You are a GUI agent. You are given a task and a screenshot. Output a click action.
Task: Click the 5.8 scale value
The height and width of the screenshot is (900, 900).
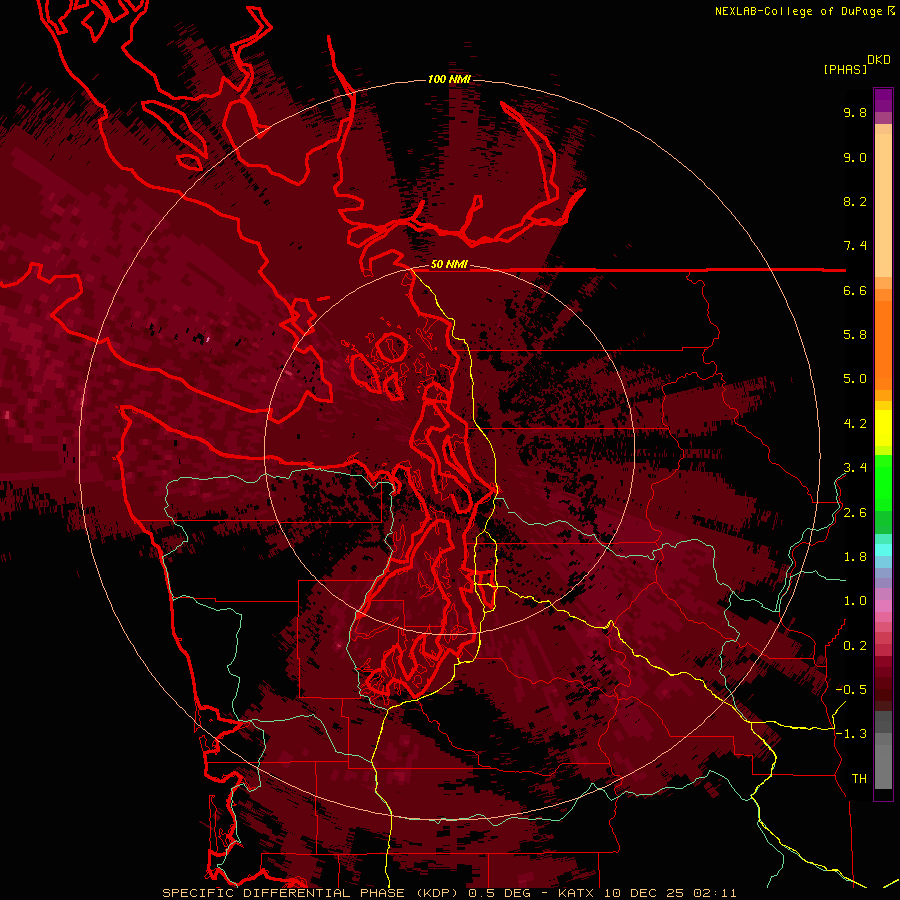coord(855,335)
